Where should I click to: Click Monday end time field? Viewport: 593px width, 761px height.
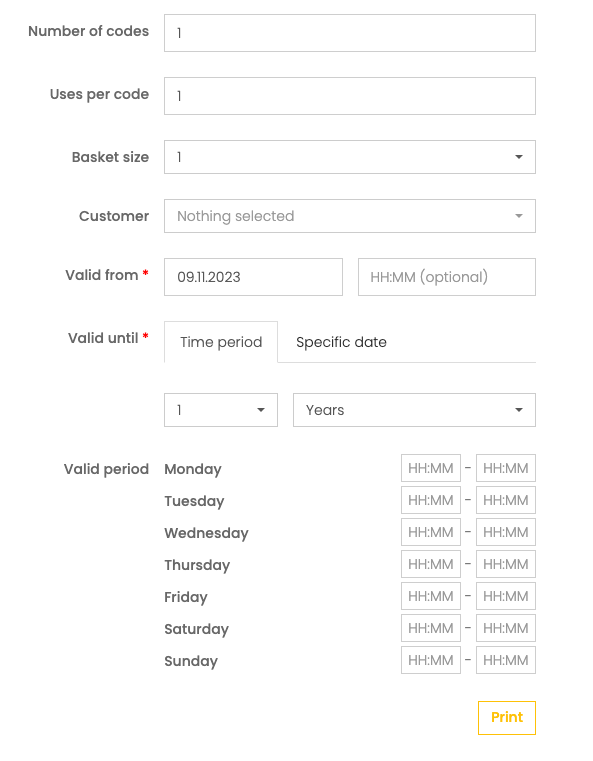[x=506, y=468]
